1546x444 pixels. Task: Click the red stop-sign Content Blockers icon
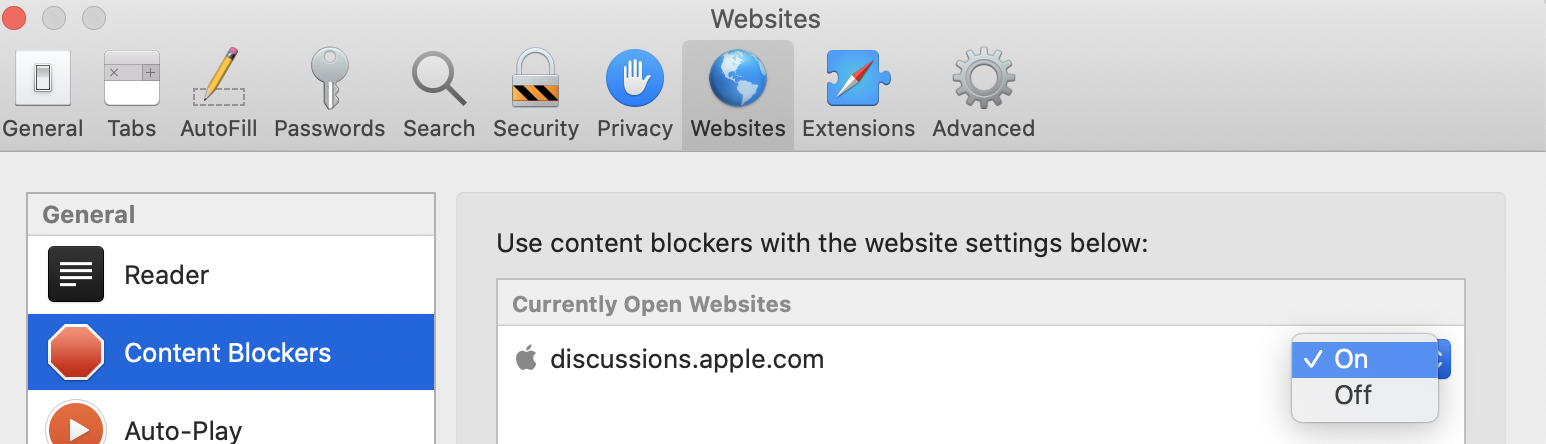click(76, 352)
